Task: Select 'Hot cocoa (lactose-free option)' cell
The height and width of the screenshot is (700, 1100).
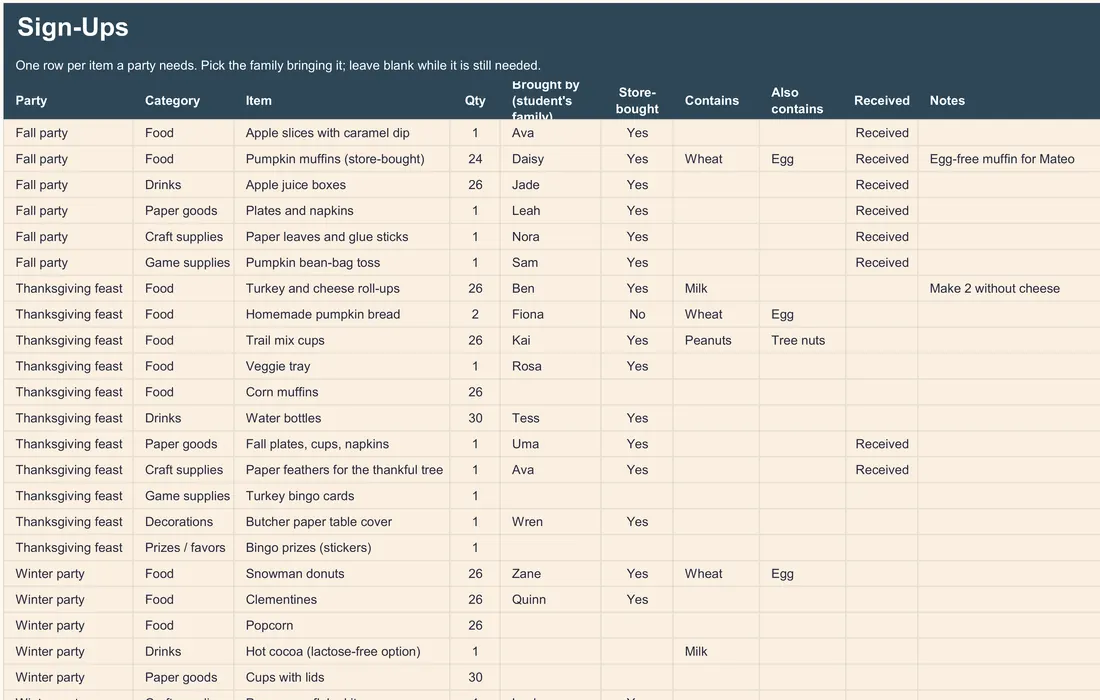Action: (342, 652)
